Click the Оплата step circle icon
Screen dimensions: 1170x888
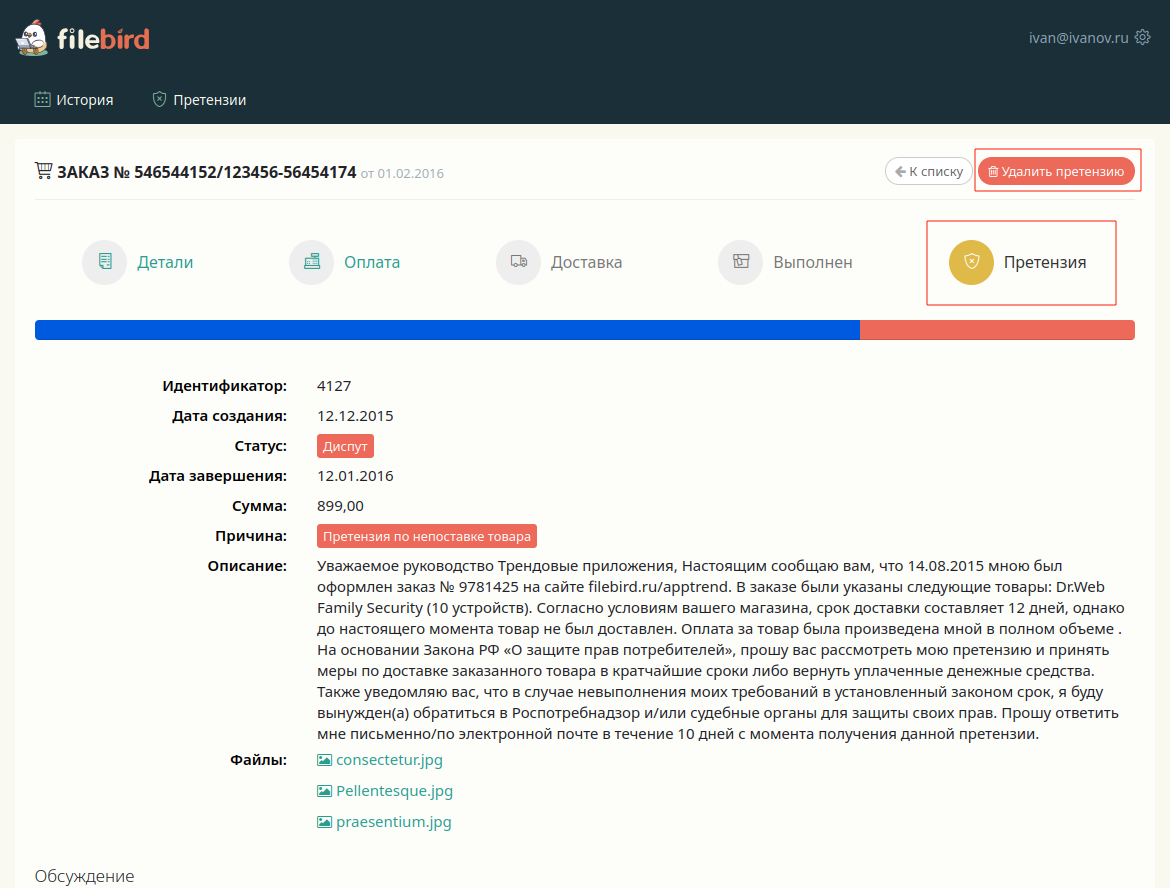[311, 262]
